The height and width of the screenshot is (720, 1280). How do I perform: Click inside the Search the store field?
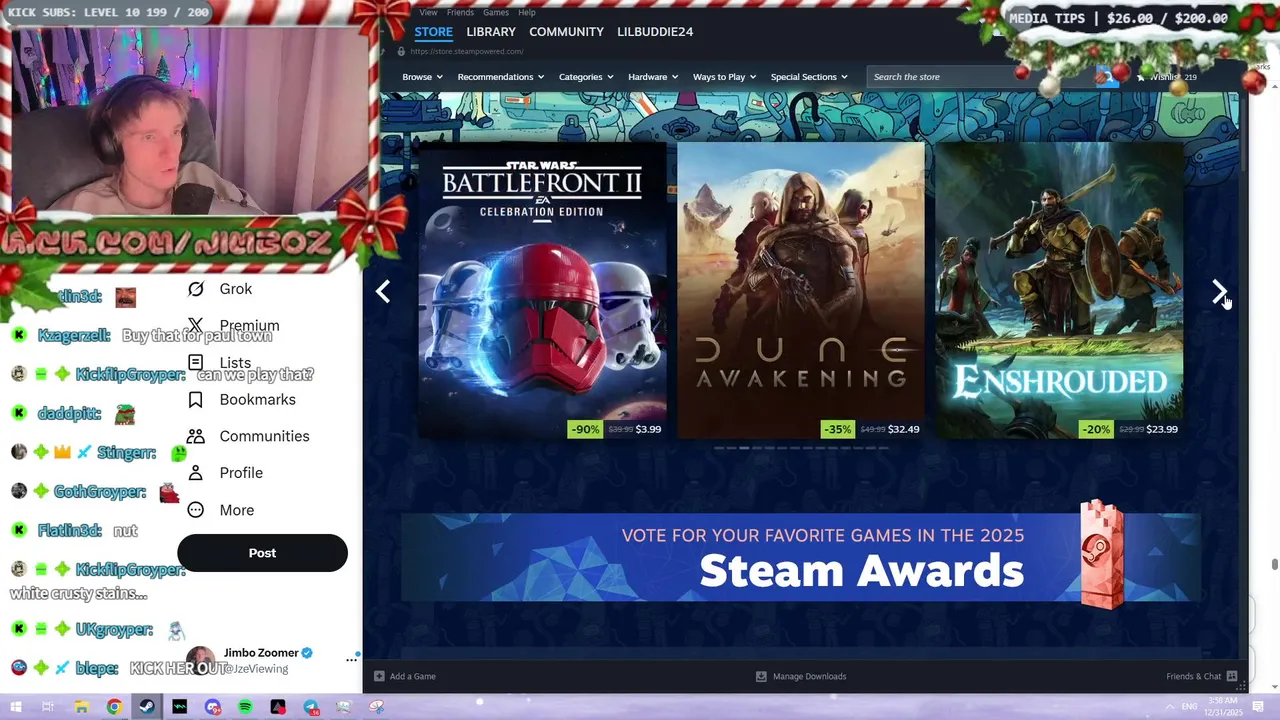point(980,77)
